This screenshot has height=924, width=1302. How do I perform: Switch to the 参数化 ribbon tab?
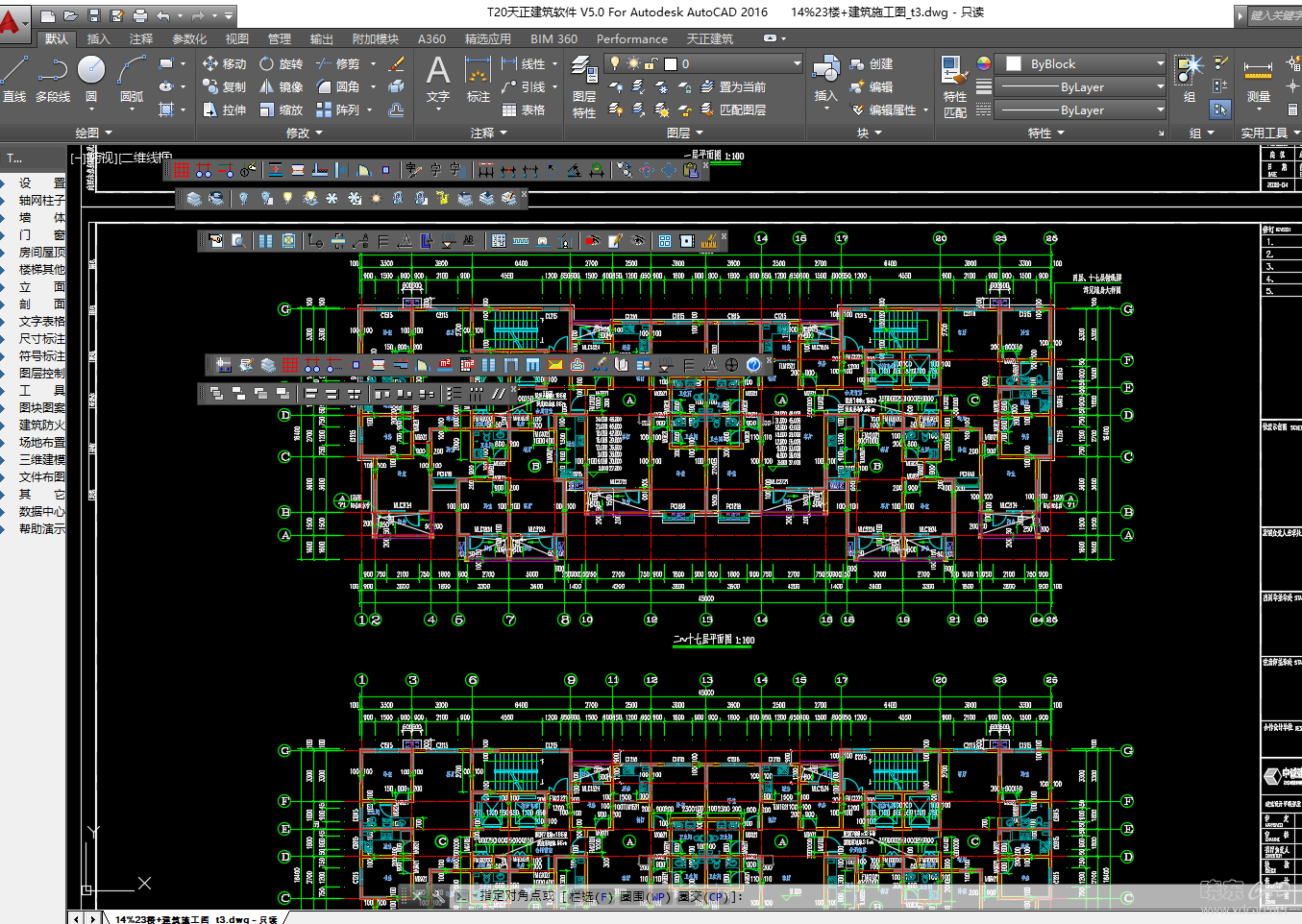pos(189,38)
